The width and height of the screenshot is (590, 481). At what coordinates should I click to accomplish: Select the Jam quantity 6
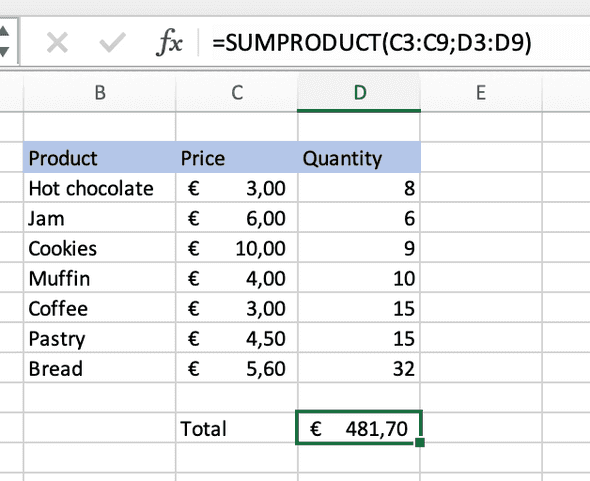[359, 218]
